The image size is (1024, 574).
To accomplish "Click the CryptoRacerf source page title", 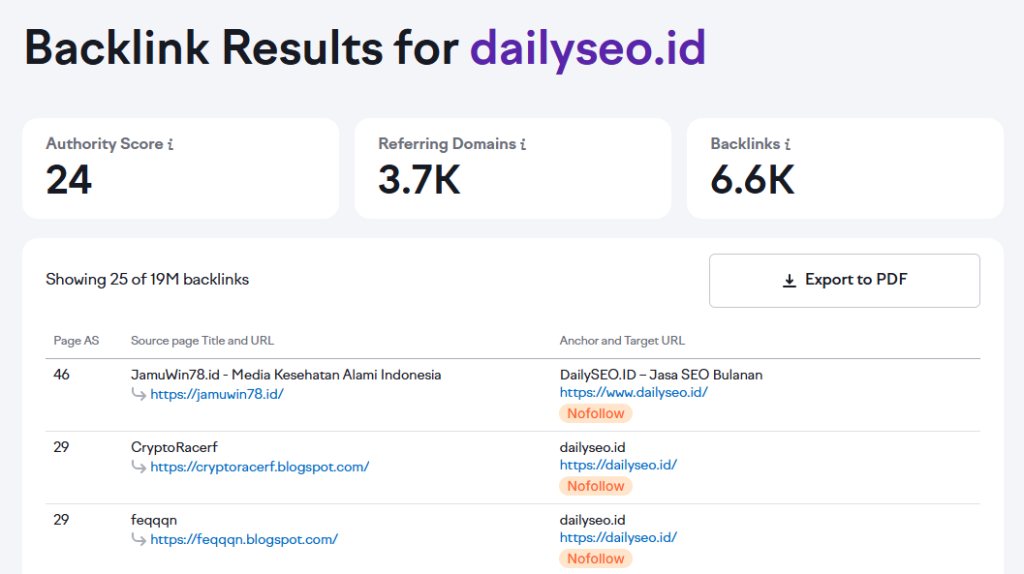I will click(174, 447).
